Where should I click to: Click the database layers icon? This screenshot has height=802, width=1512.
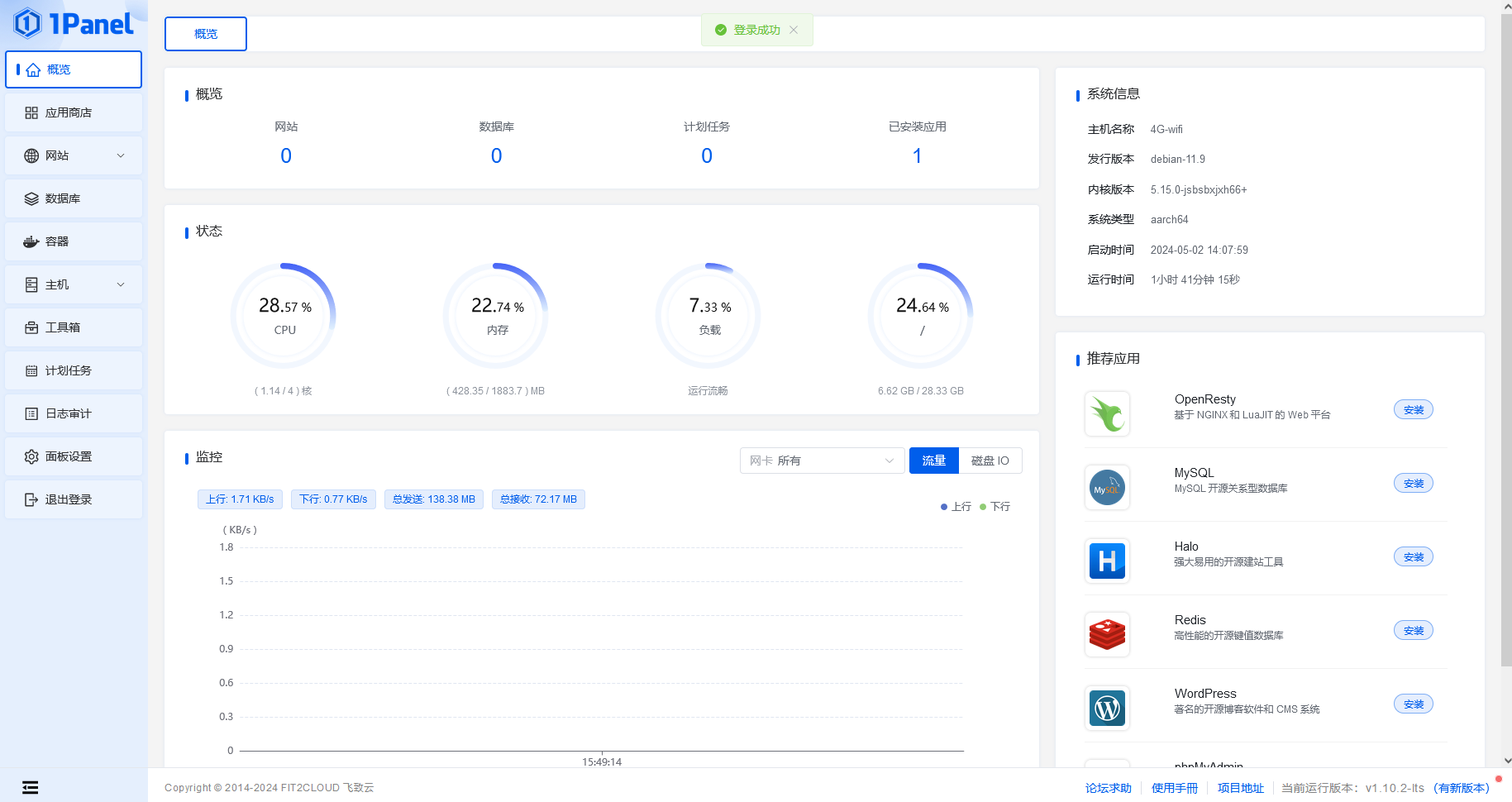(31, 199)
